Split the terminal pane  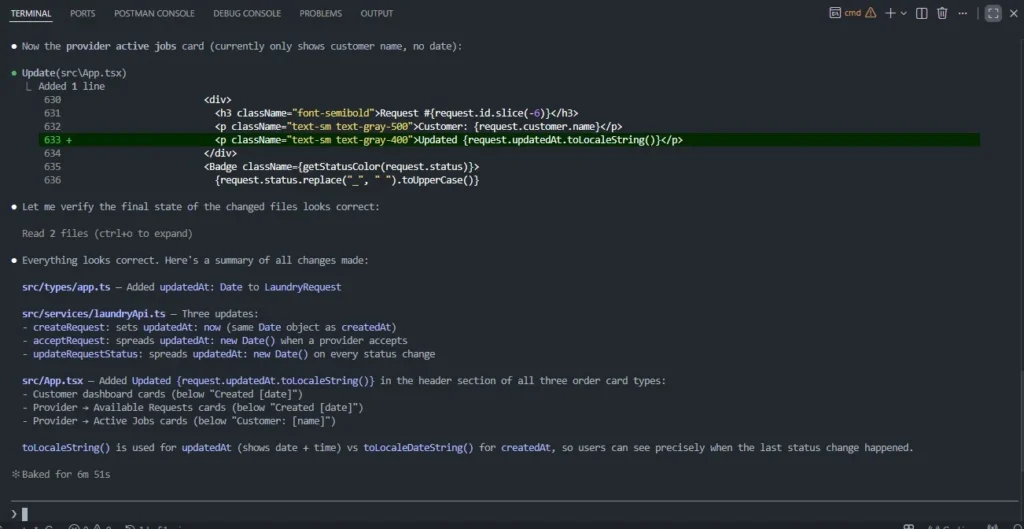coord(921,13)
